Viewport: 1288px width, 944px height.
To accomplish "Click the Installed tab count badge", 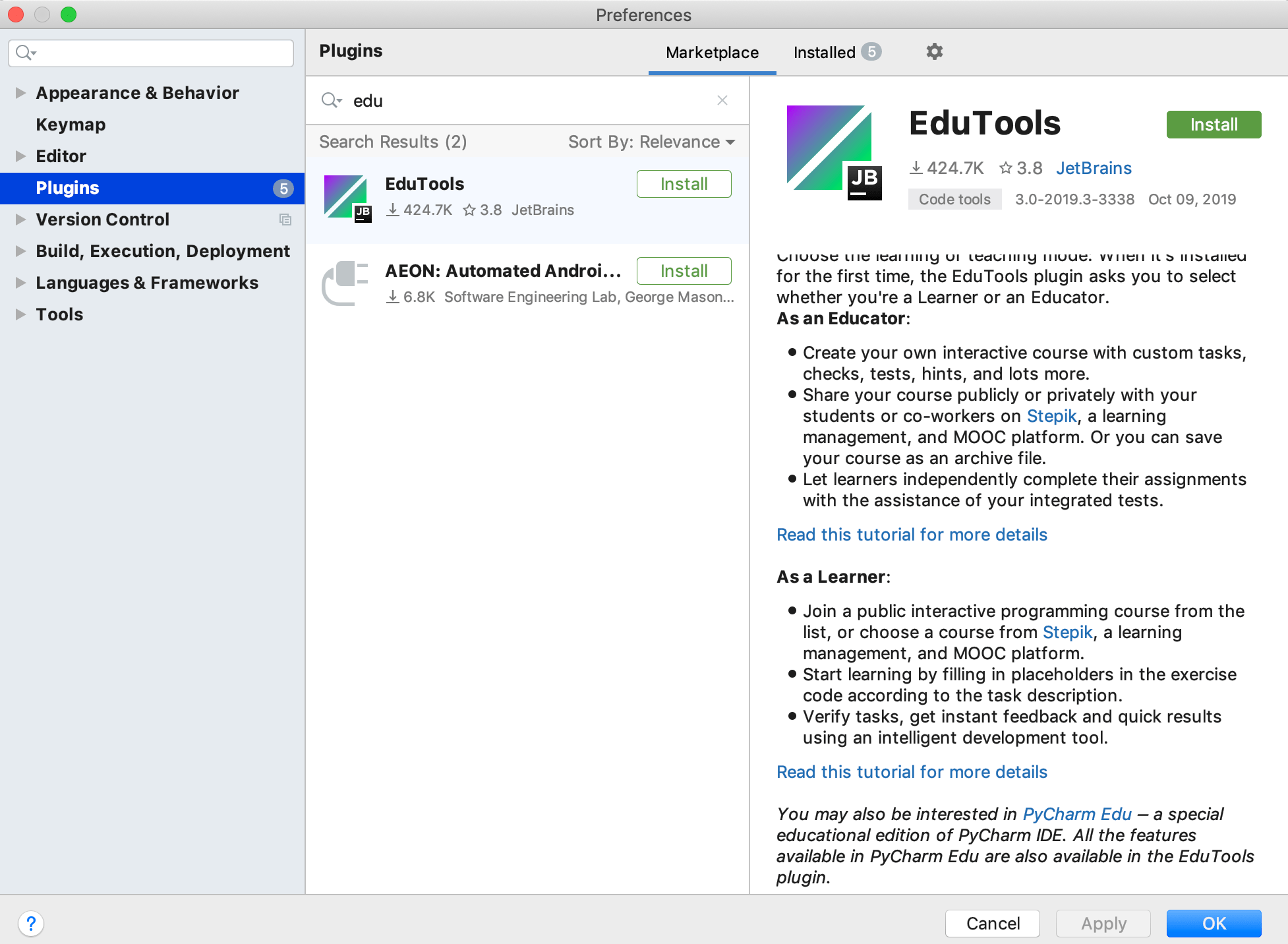I will click(x=871, y=51).
